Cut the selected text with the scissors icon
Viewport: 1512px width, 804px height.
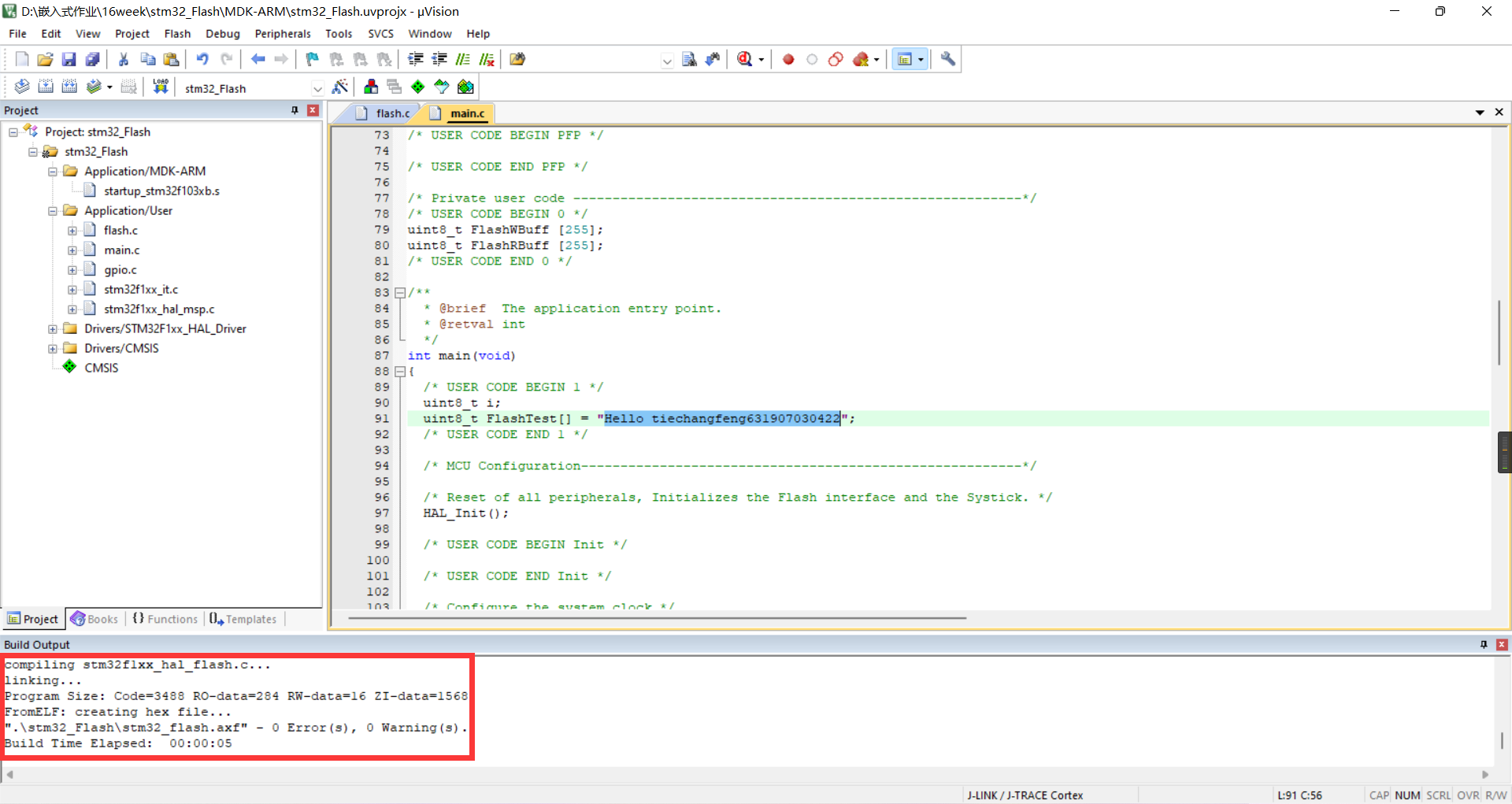[124, 59]
